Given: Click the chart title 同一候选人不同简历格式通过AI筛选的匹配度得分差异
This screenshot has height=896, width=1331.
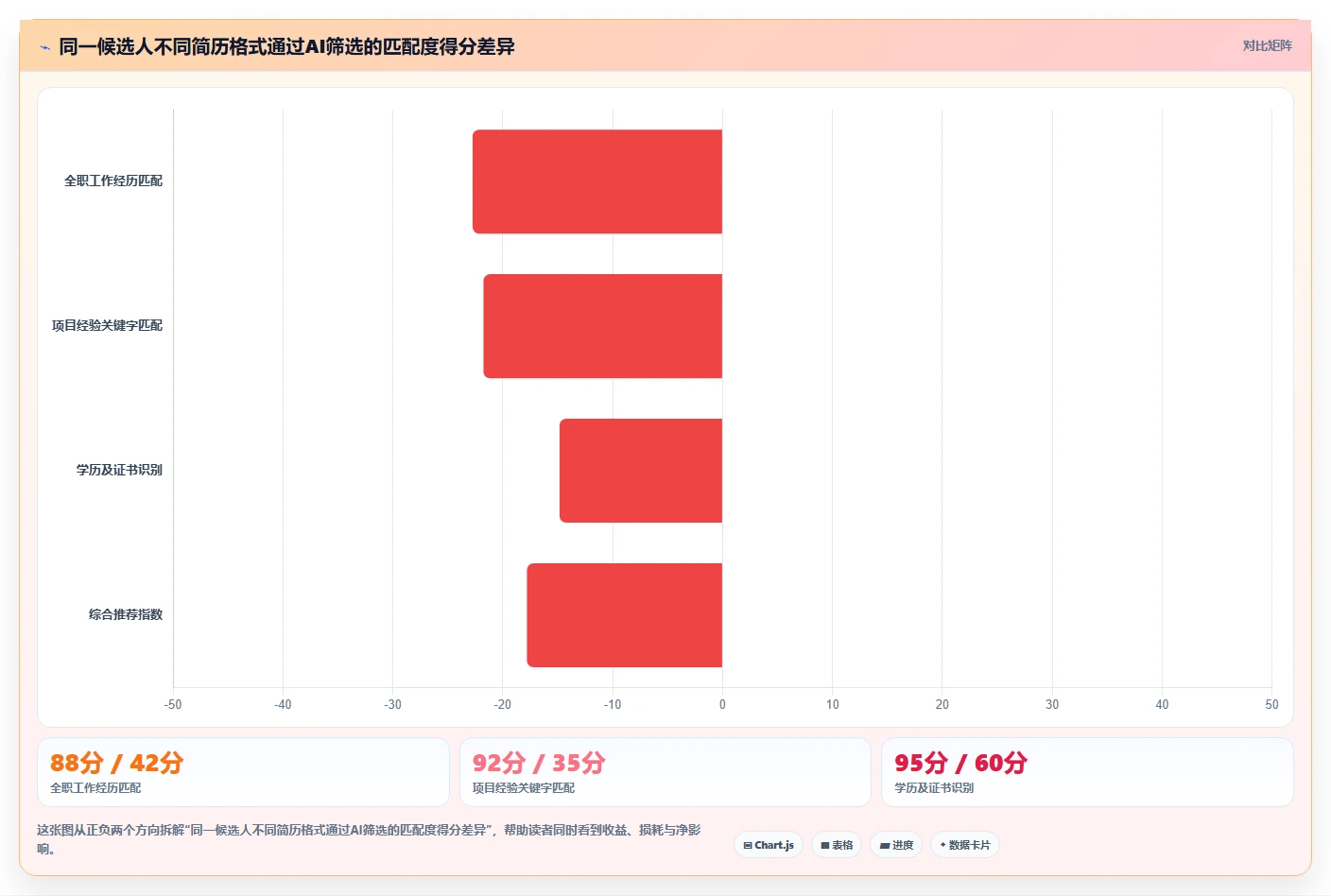Looking at the screenshot, I should coord(286,46).
